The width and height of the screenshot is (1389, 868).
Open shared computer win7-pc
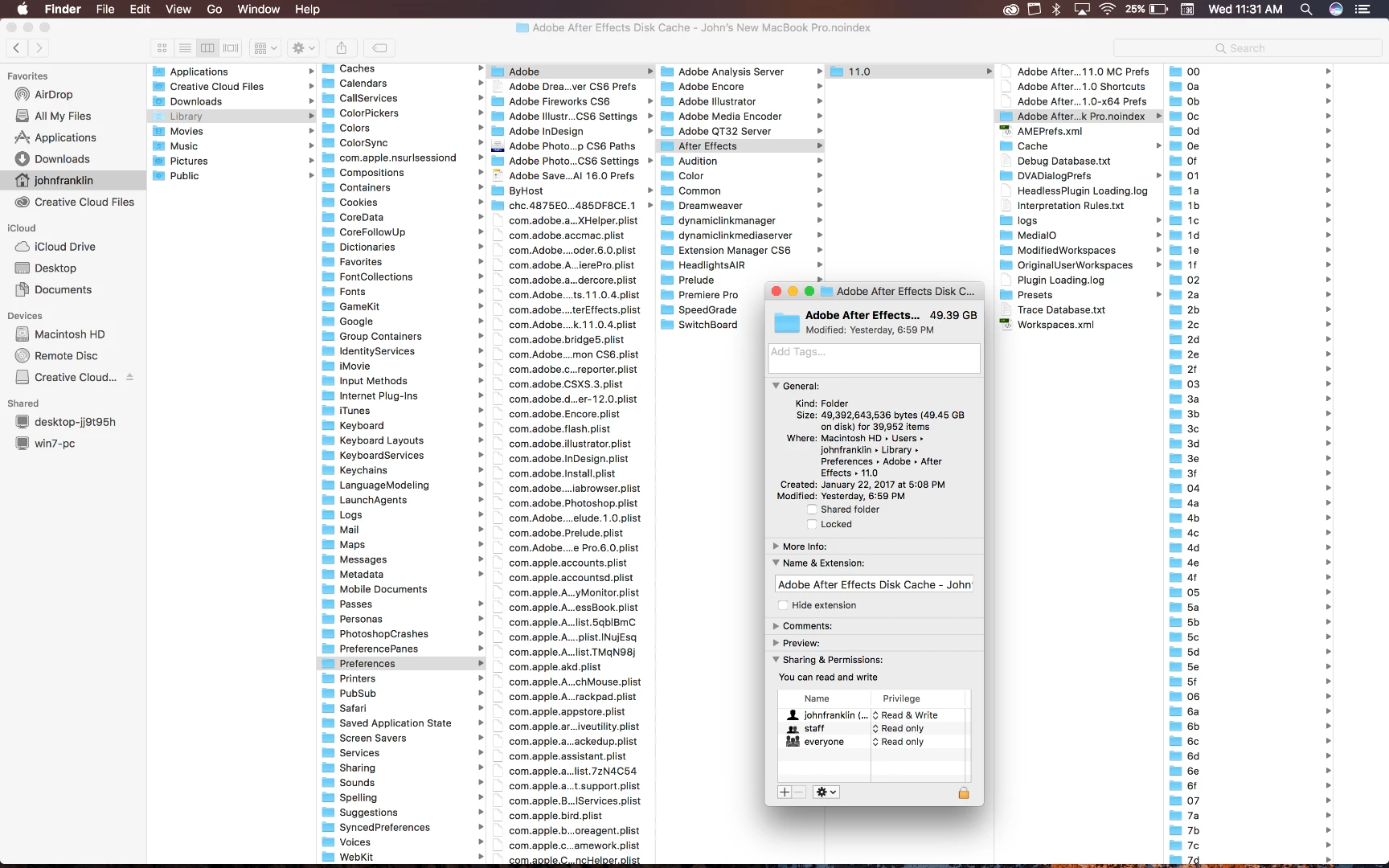55,444
